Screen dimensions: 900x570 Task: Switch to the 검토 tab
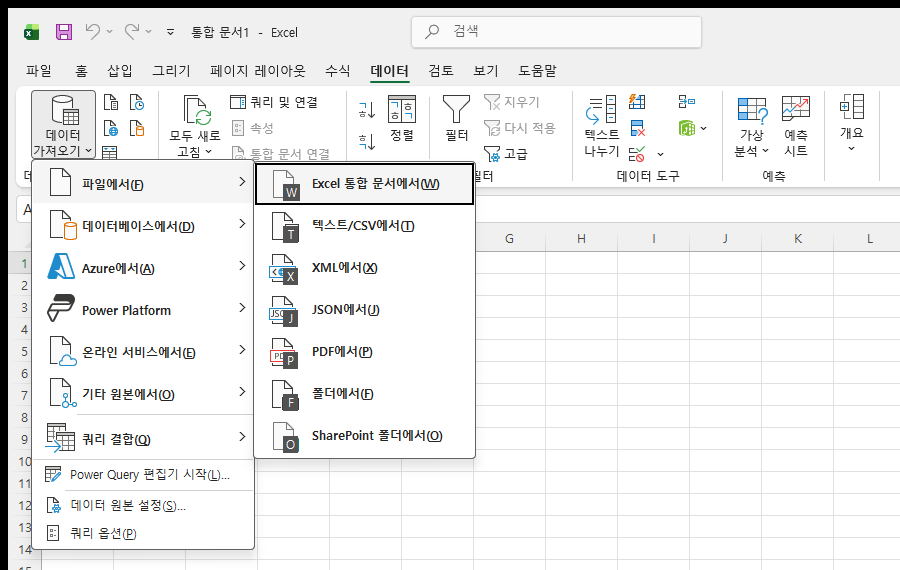[441, 71]
